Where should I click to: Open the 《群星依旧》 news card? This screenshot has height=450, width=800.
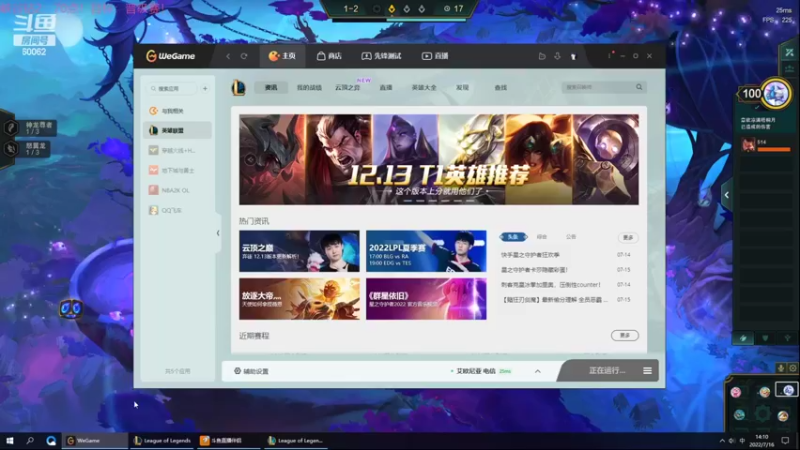click(426, 299)
